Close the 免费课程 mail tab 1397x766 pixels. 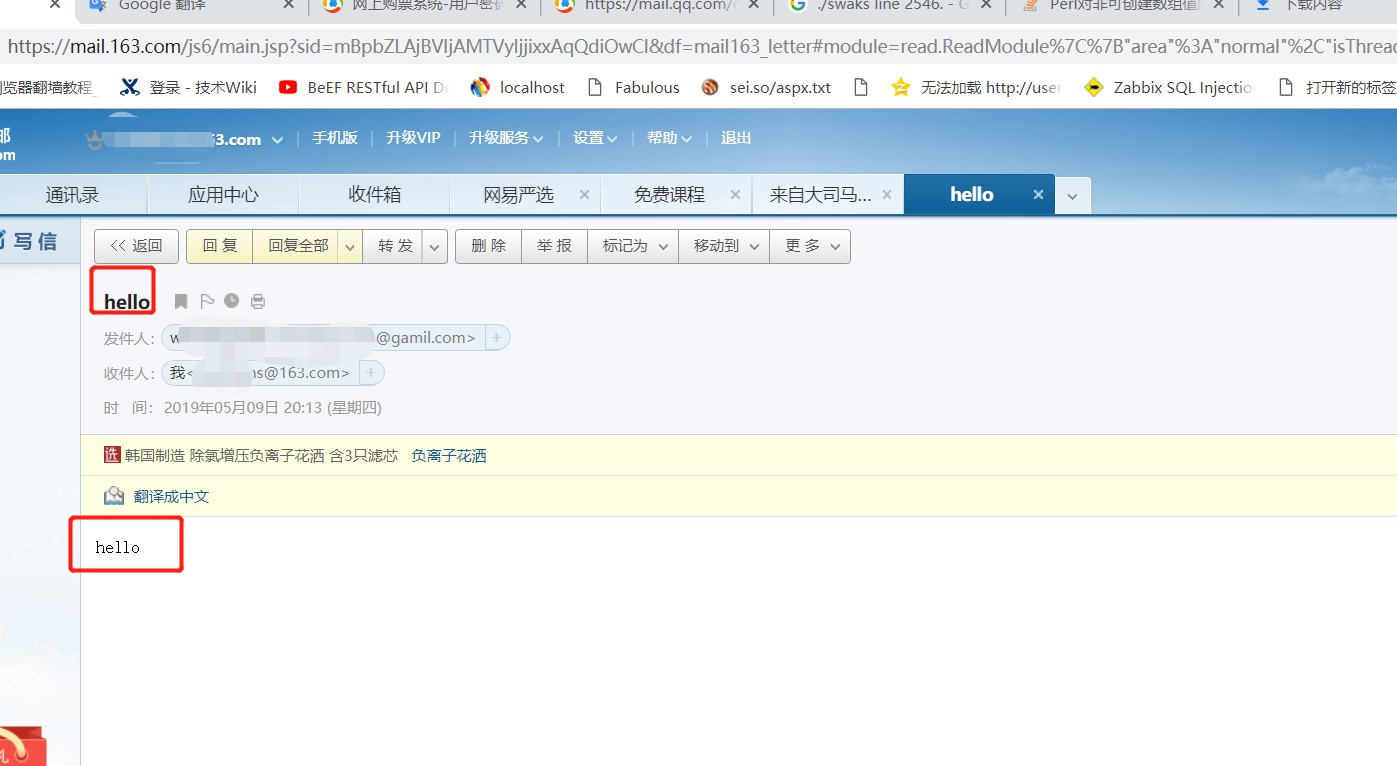click(736, 195)
